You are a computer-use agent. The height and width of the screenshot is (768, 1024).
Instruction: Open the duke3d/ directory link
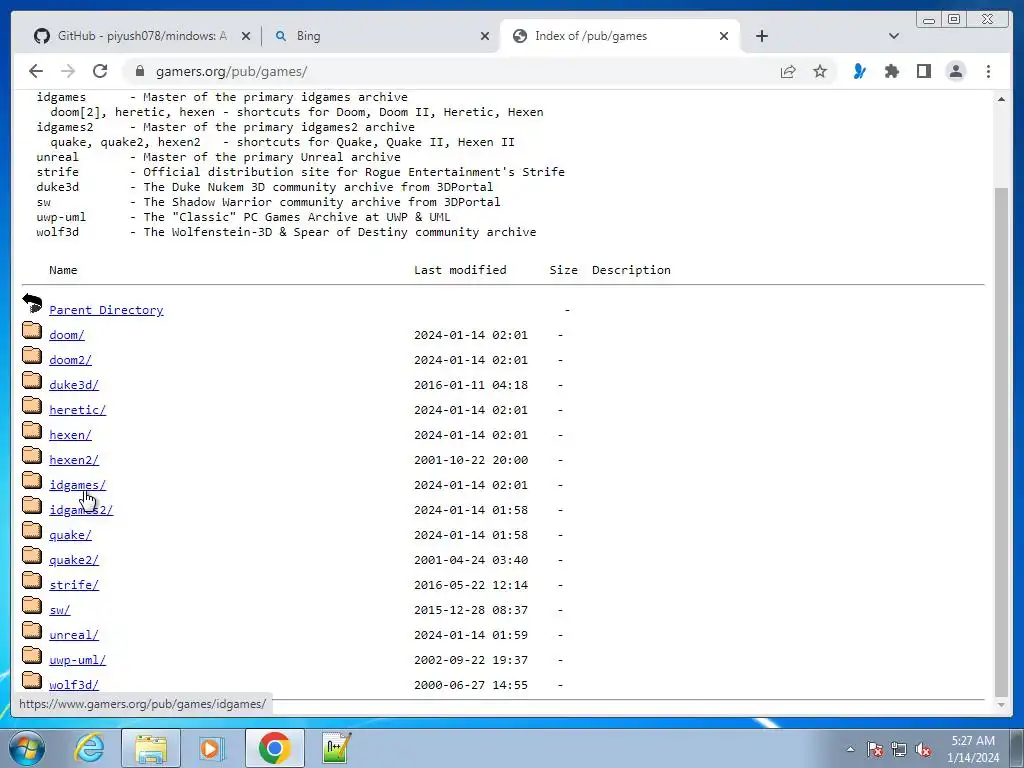pyautogui.click(x=74, y=385)
